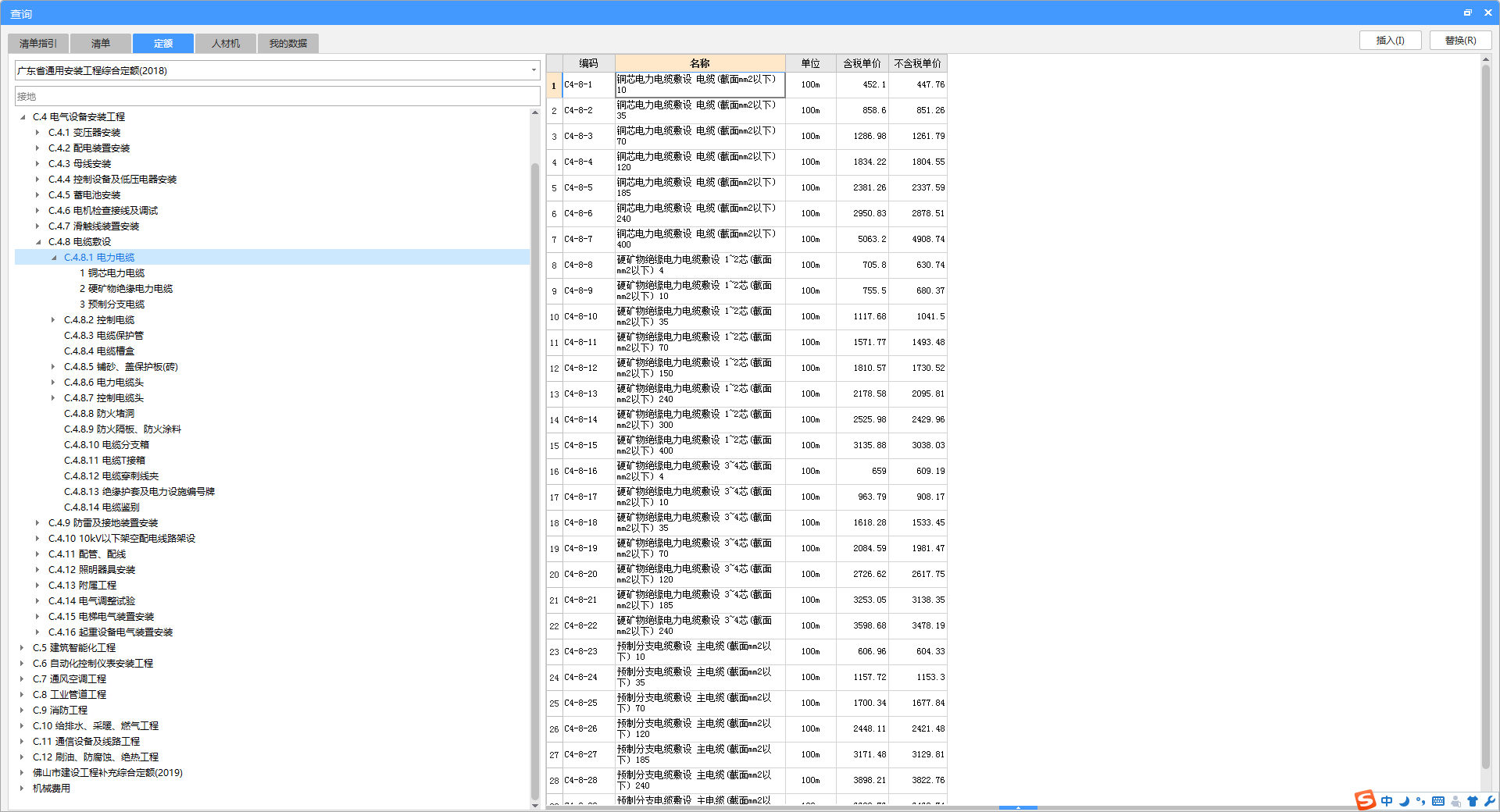Select C.4.8.3 电缆保护管 in the tree
Viewport: 1500px width, 812px height.
pos(104,336)
